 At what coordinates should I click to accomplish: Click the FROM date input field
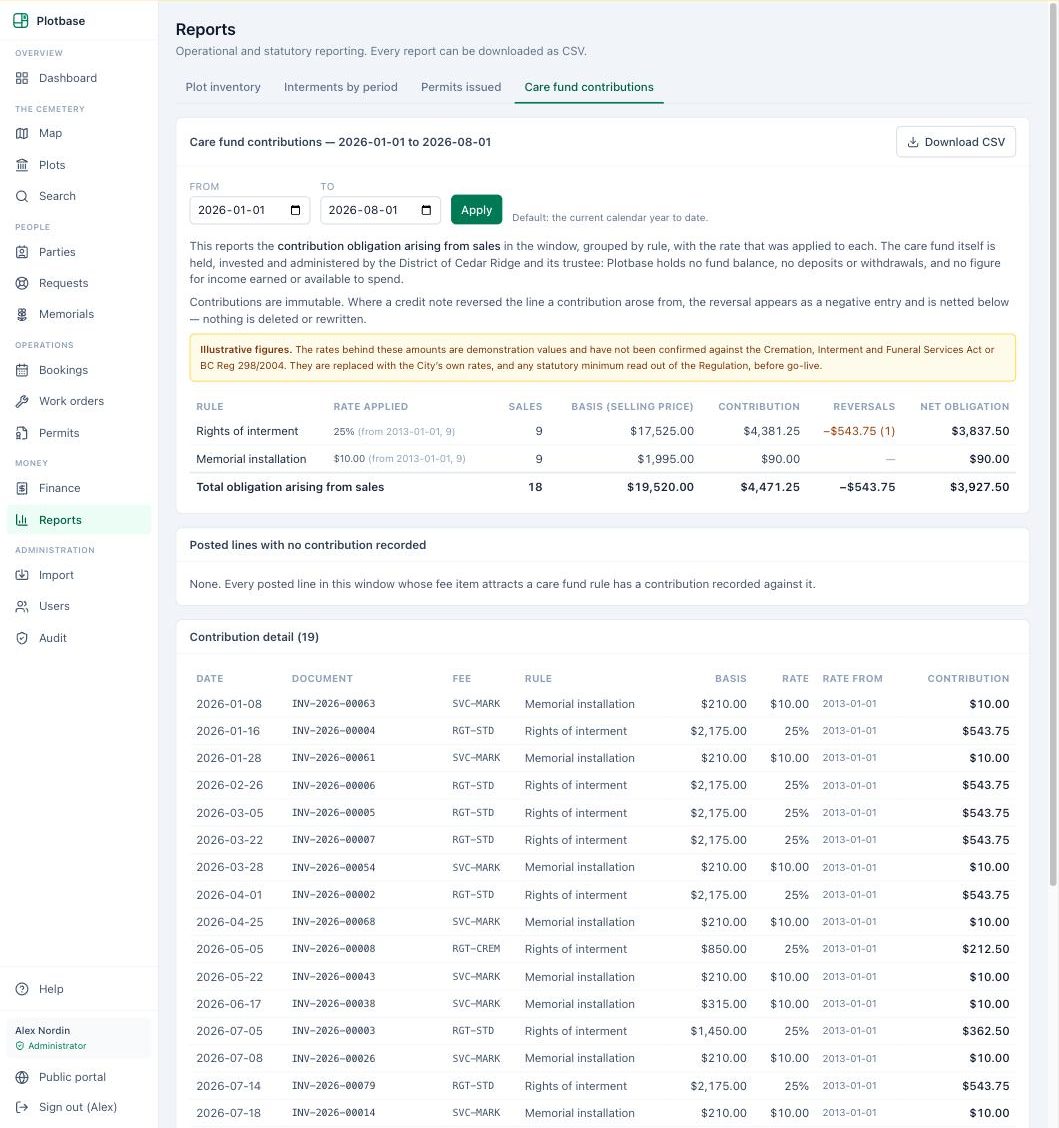(250, 210)
